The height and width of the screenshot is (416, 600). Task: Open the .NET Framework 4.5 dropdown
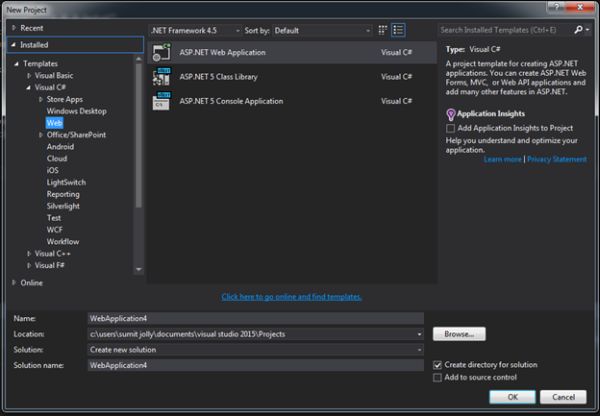[195, 31]
